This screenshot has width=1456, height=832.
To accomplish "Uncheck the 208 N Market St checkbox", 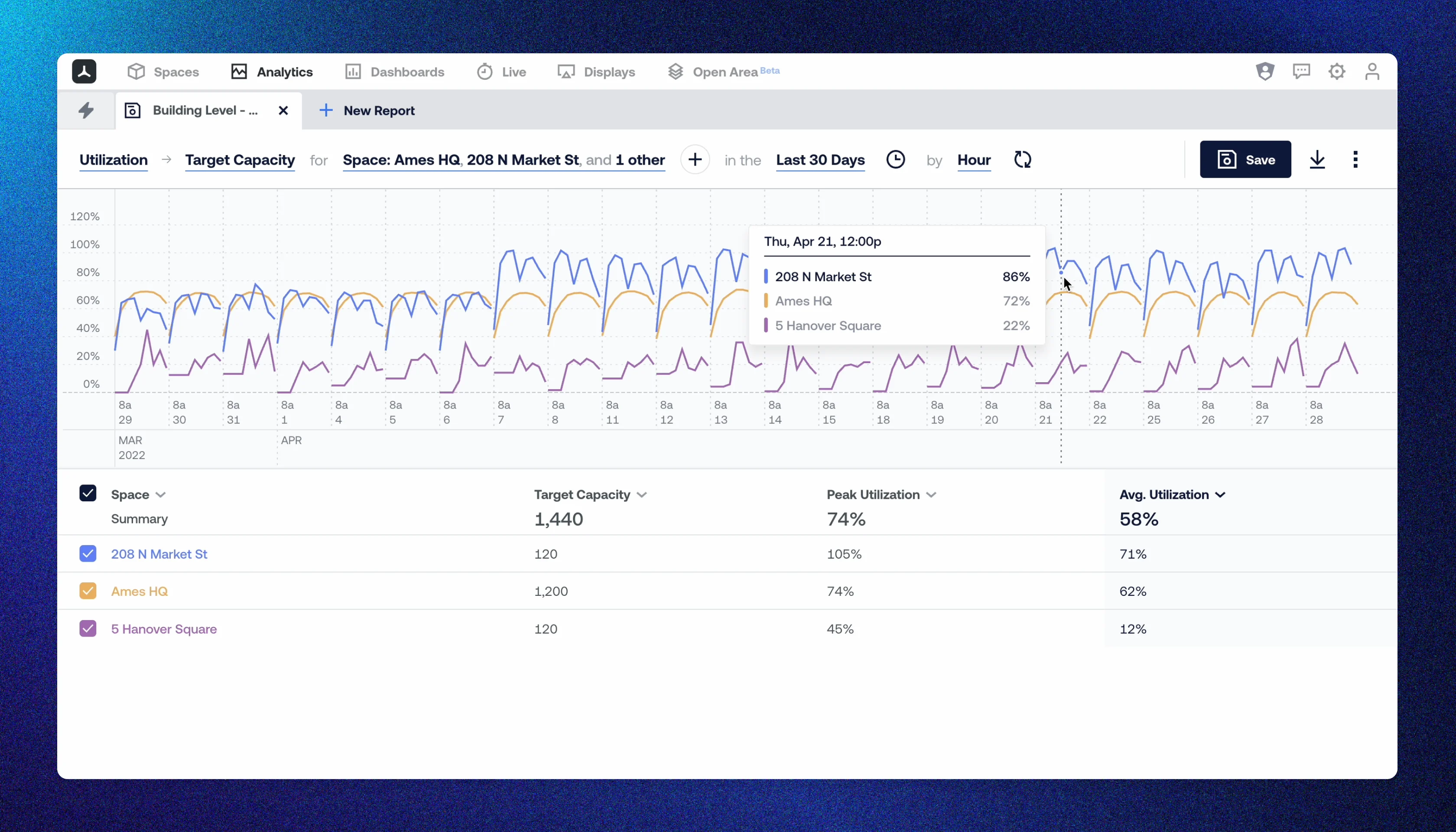I will coord(88,554).
